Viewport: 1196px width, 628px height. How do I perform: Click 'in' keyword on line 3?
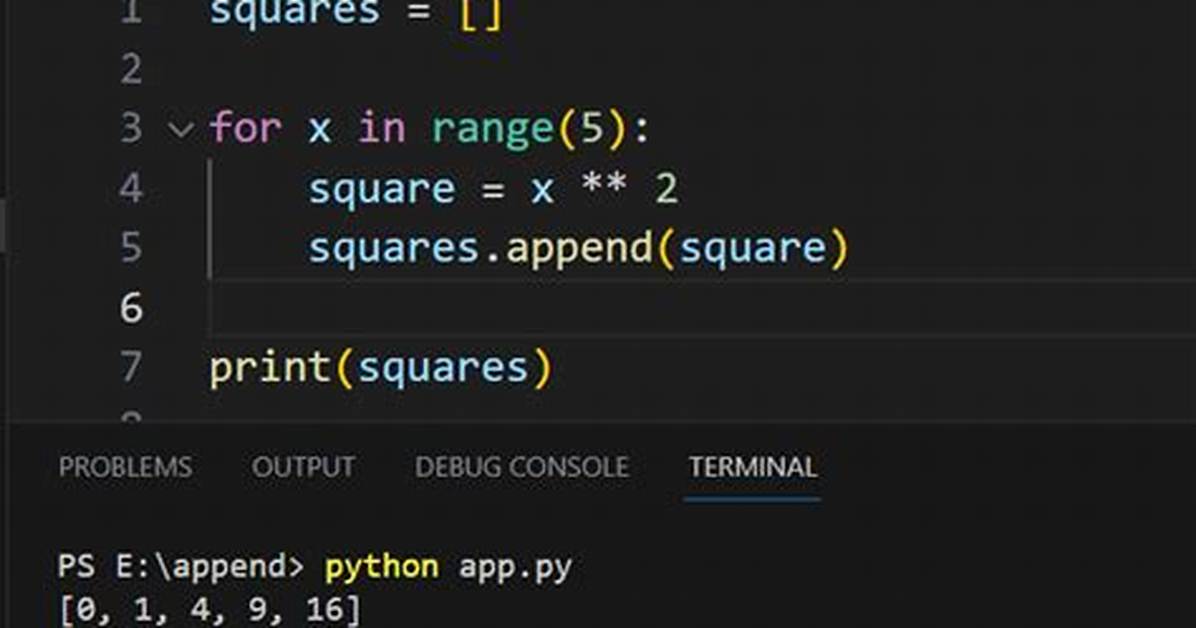381,127
